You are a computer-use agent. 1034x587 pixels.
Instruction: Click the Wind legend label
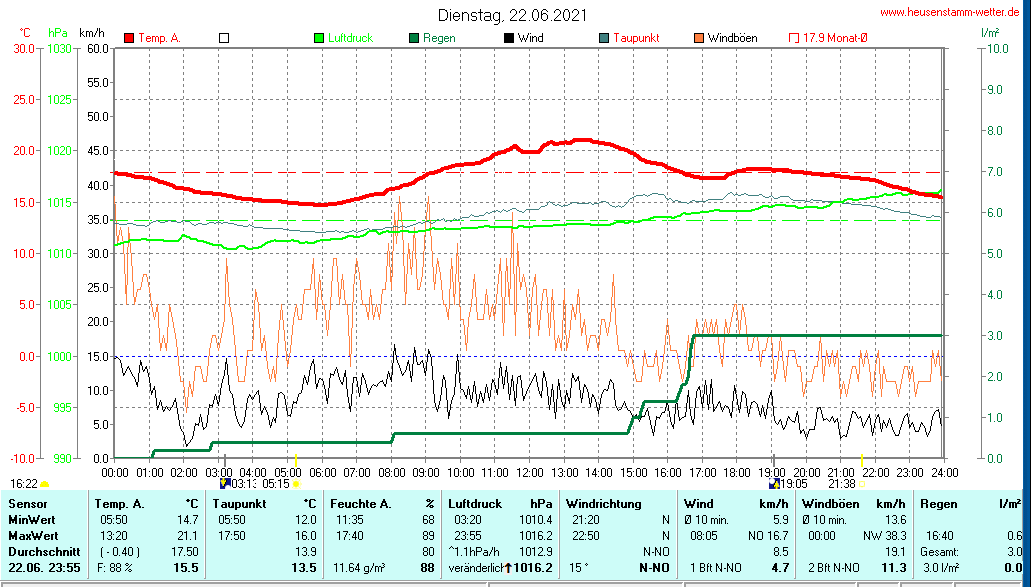(x=531, y=38)
